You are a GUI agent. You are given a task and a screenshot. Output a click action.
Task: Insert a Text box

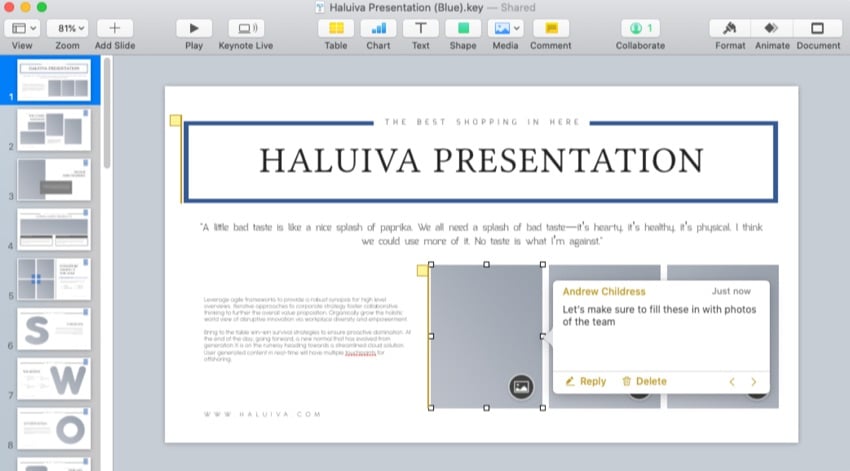tap(421, 28)
